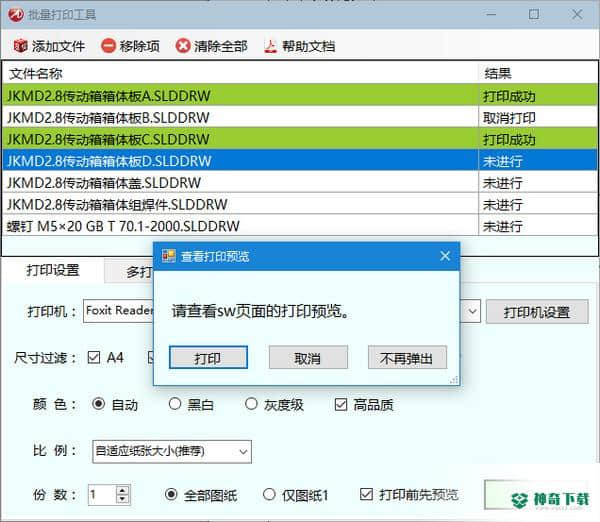Toggle the 打印前先预览 checkbox

point(366,494)
